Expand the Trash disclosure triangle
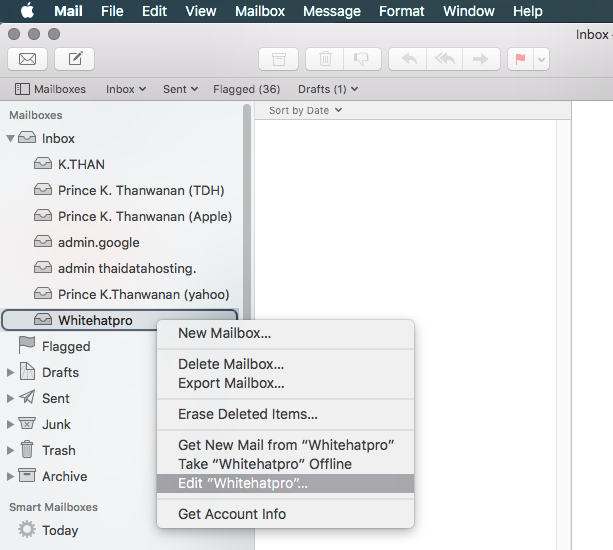The image size is (613, 550). click(x=11, y=450)
